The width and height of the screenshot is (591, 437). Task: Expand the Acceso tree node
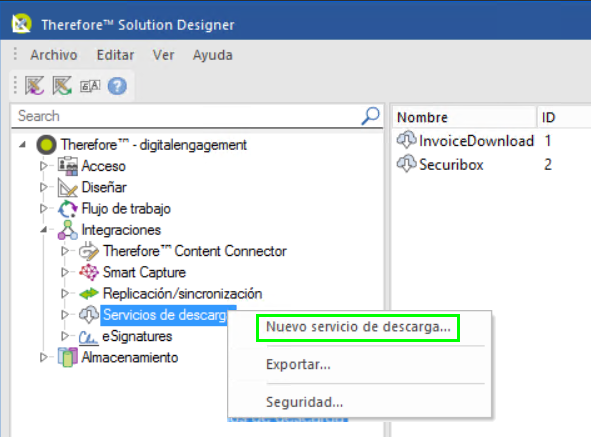[44, 166]
